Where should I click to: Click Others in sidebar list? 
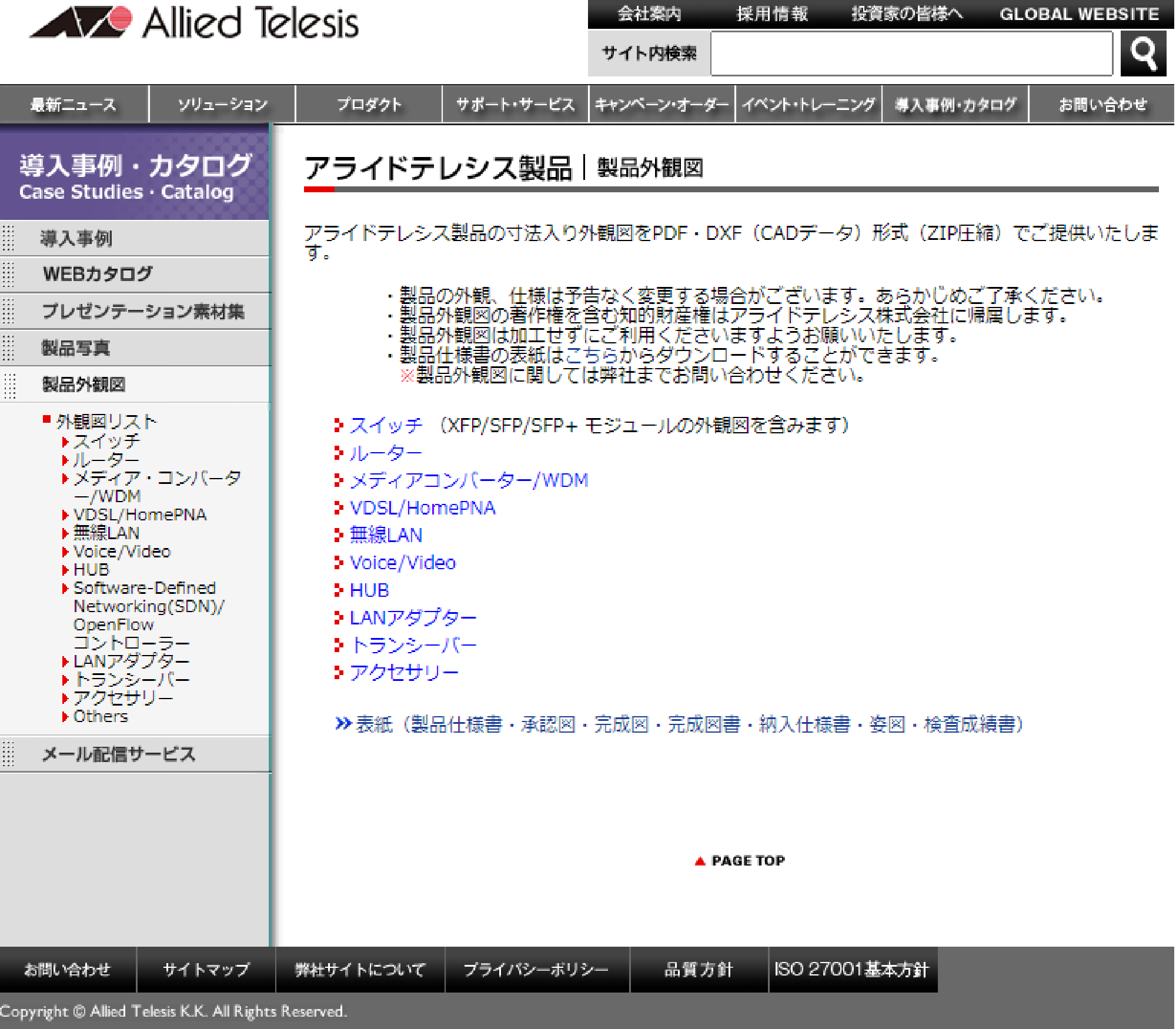[x=100, y=716]
